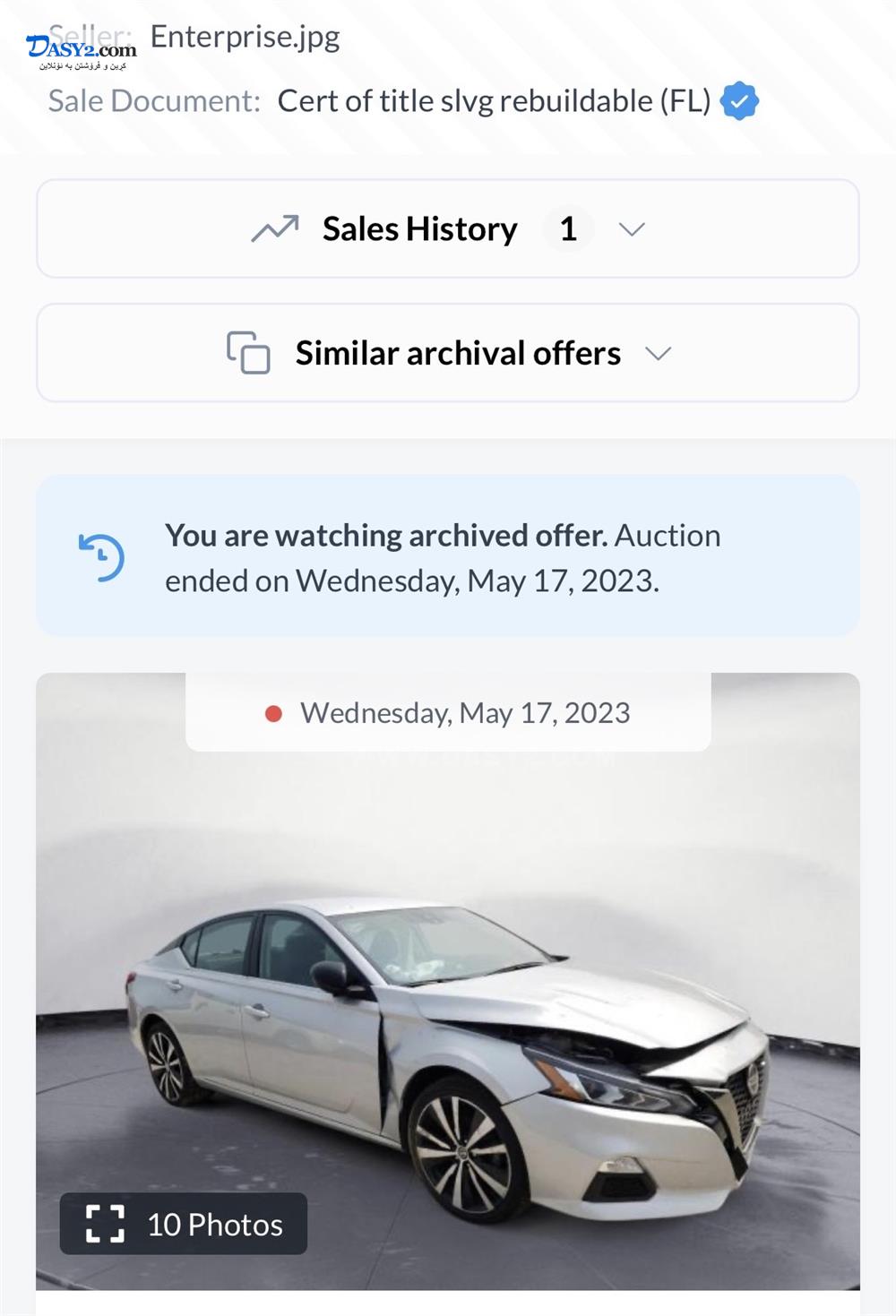896x1316 pixels.
Task: Click the Cert of title slvg rebuildable text
Action: 494,101
